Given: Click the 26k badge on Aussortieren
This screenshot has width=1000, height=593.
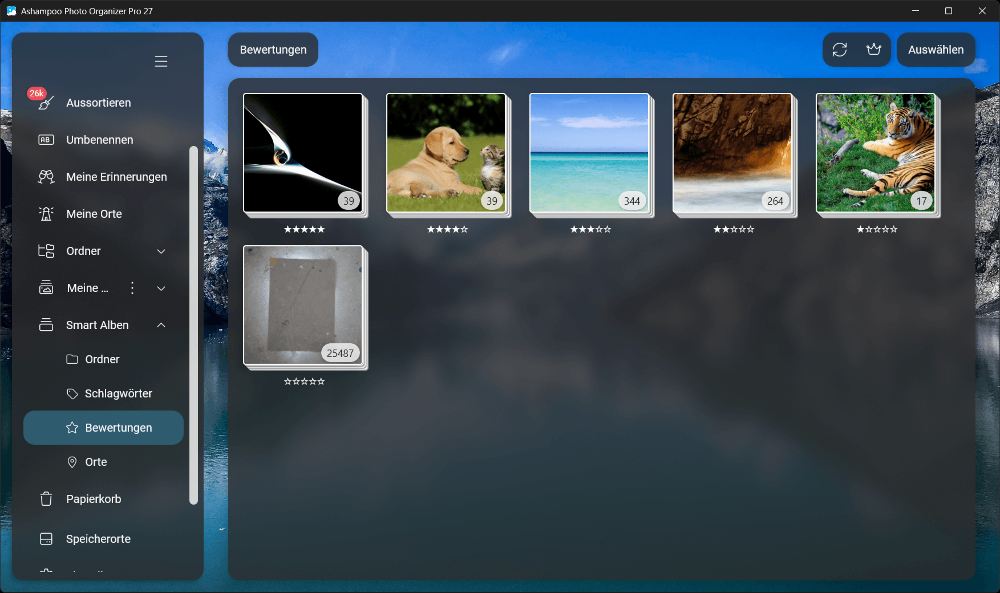Looking at the screenshot, I should click(x=36, y=93).
